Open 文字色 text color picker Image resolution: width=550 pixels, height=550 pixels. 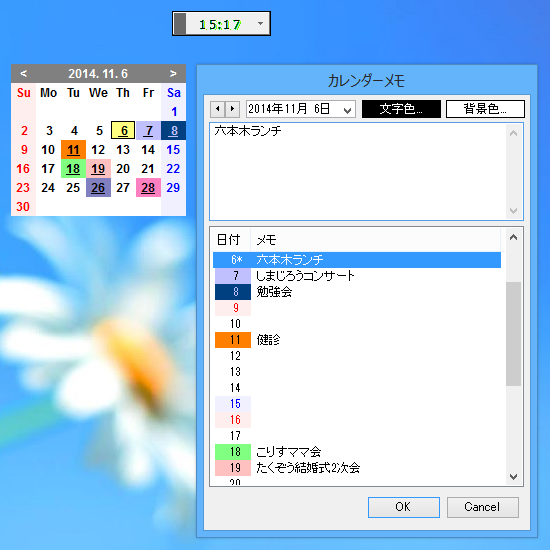click(401, 109)
